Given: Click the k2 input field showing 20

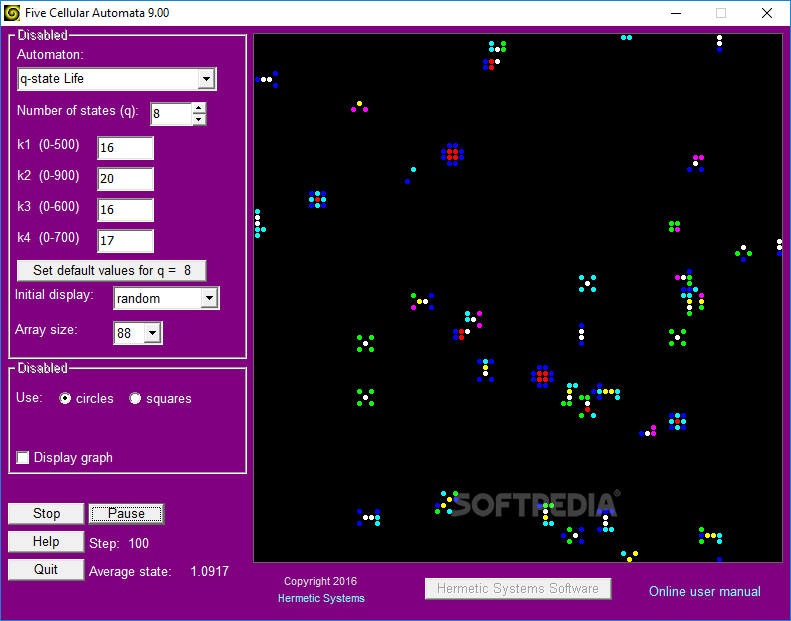Looking at the screenshot, I should coord(125,179).
